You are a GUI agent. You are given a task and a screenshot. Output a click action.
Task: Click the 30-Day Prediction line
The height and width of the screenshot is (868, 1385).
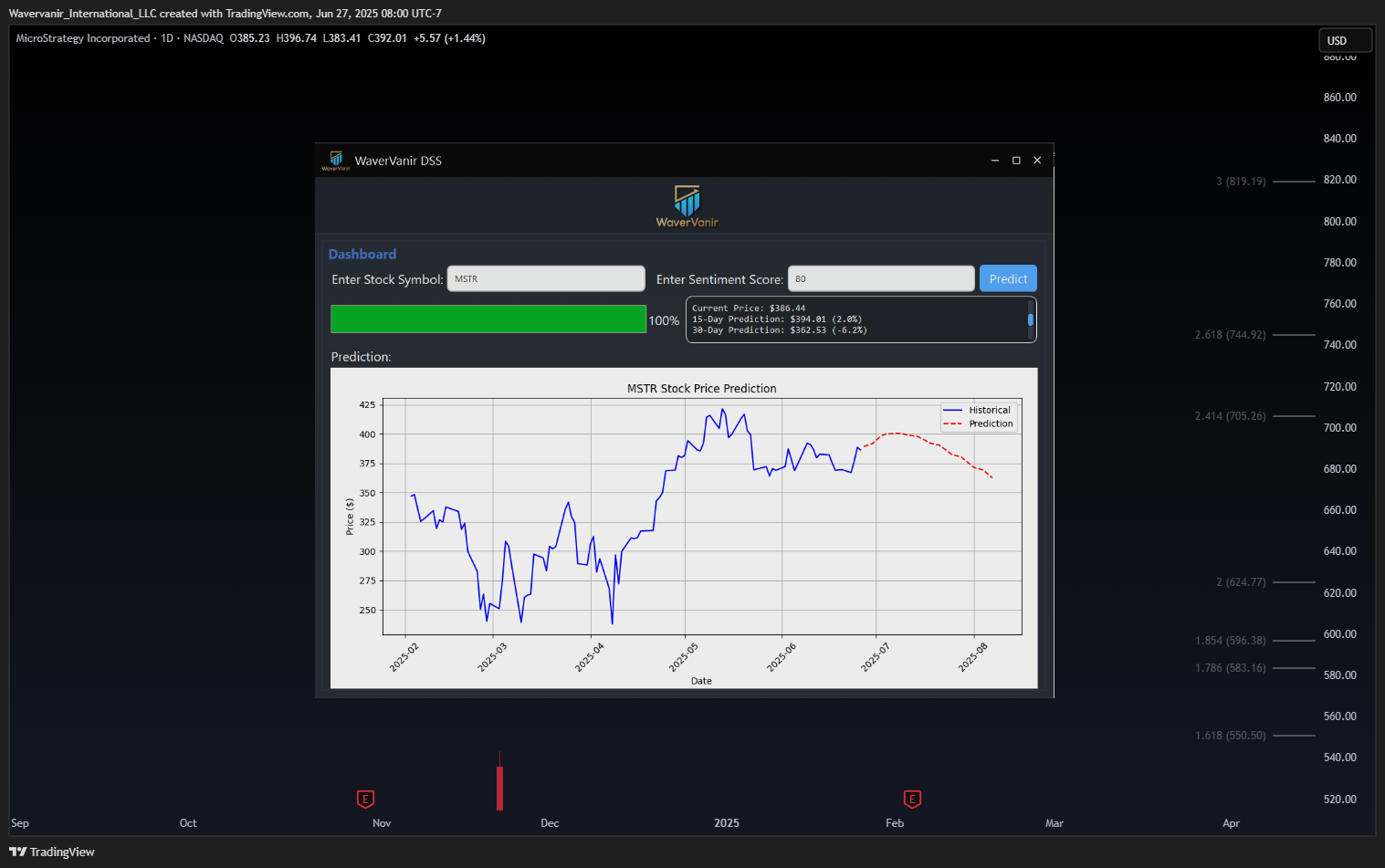[x=780, y=330]
